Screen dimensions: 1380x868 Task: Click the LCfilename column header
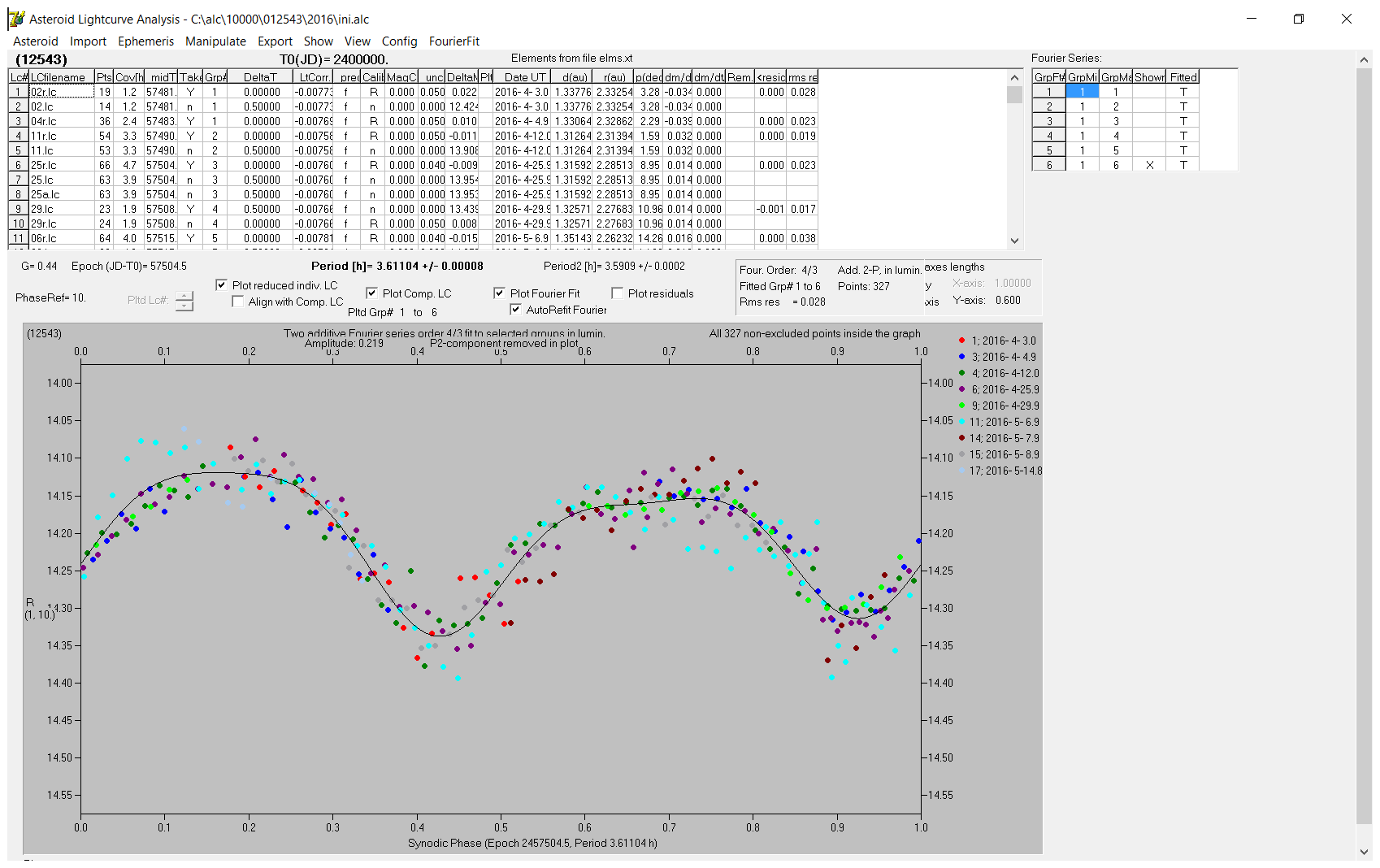coord(61,77)
